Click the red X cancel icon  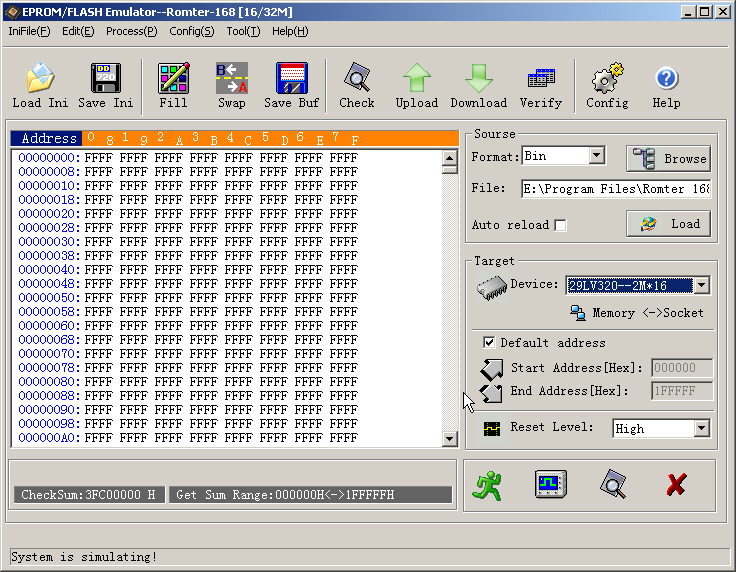(x=676, y=485)
